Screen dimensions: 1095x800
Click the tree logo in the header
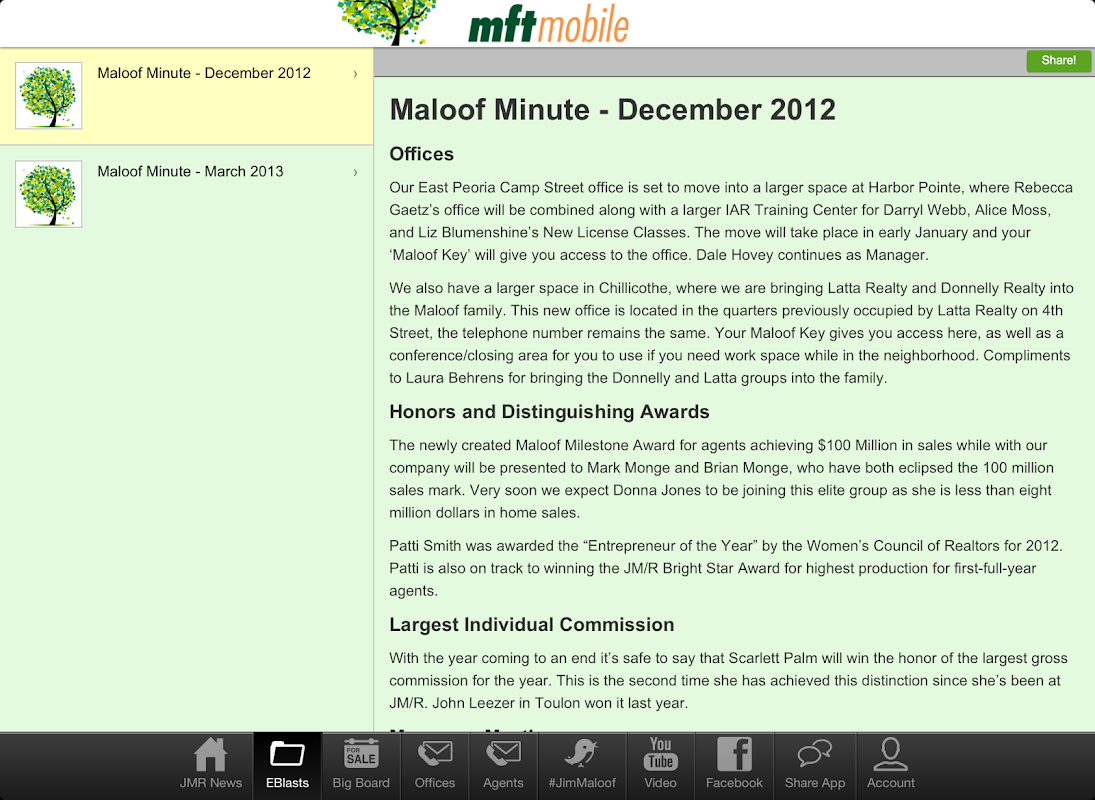coord(386,22)
